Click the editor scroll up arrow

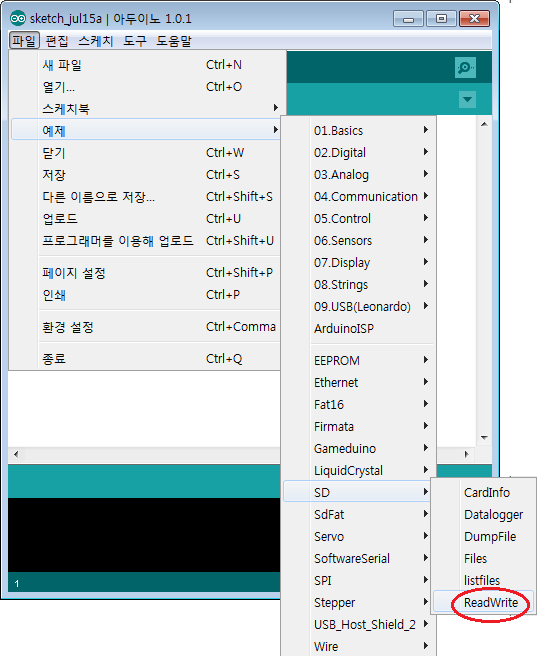click(484, 124)
